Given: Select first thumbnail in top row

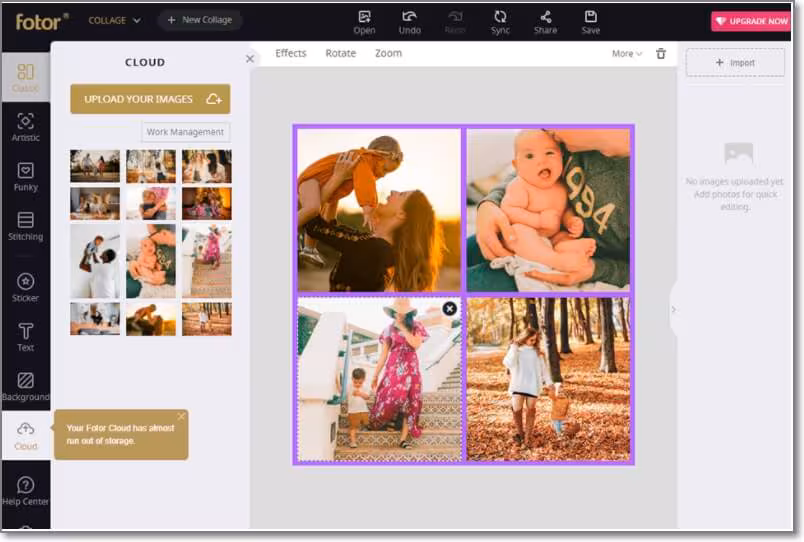Looking at the screenshot, I should click(x=95, y=166).
